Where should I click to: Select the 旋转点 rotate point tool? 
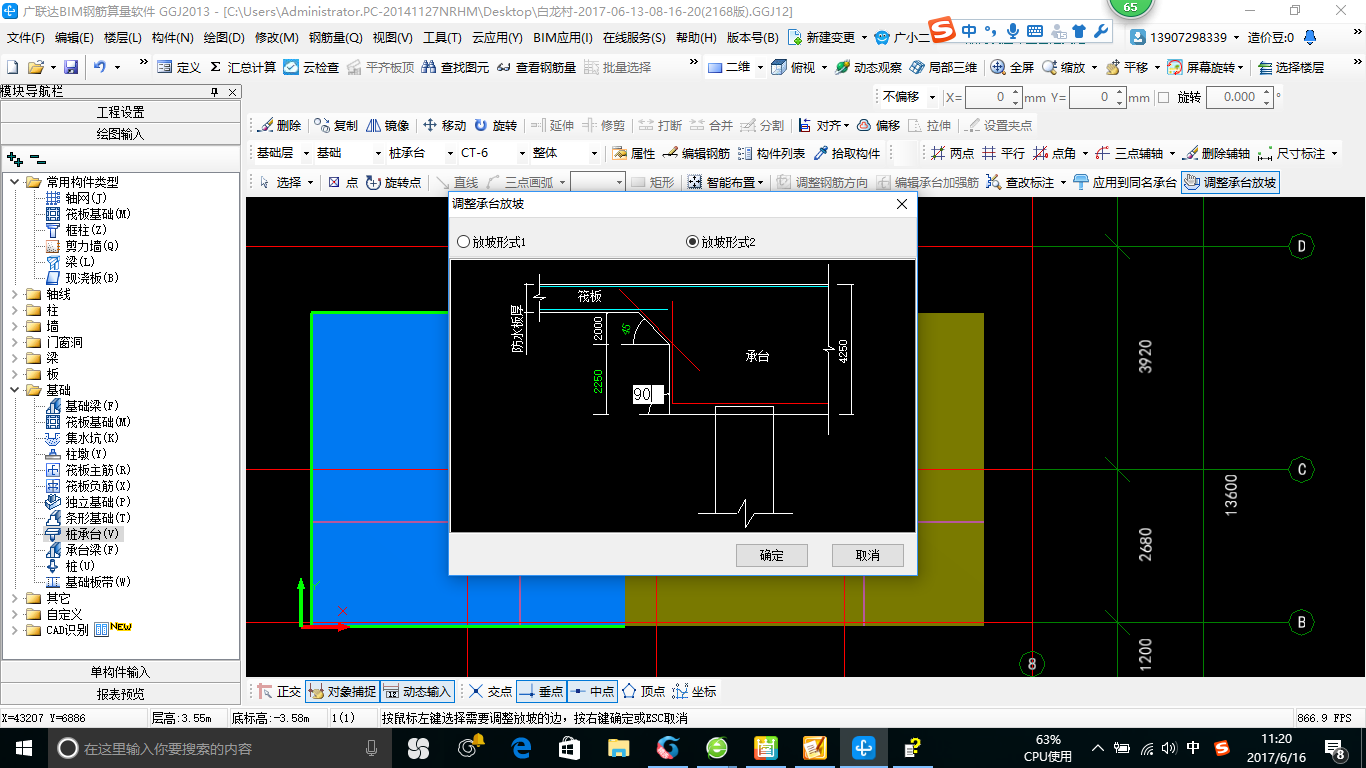coord(393,182)
